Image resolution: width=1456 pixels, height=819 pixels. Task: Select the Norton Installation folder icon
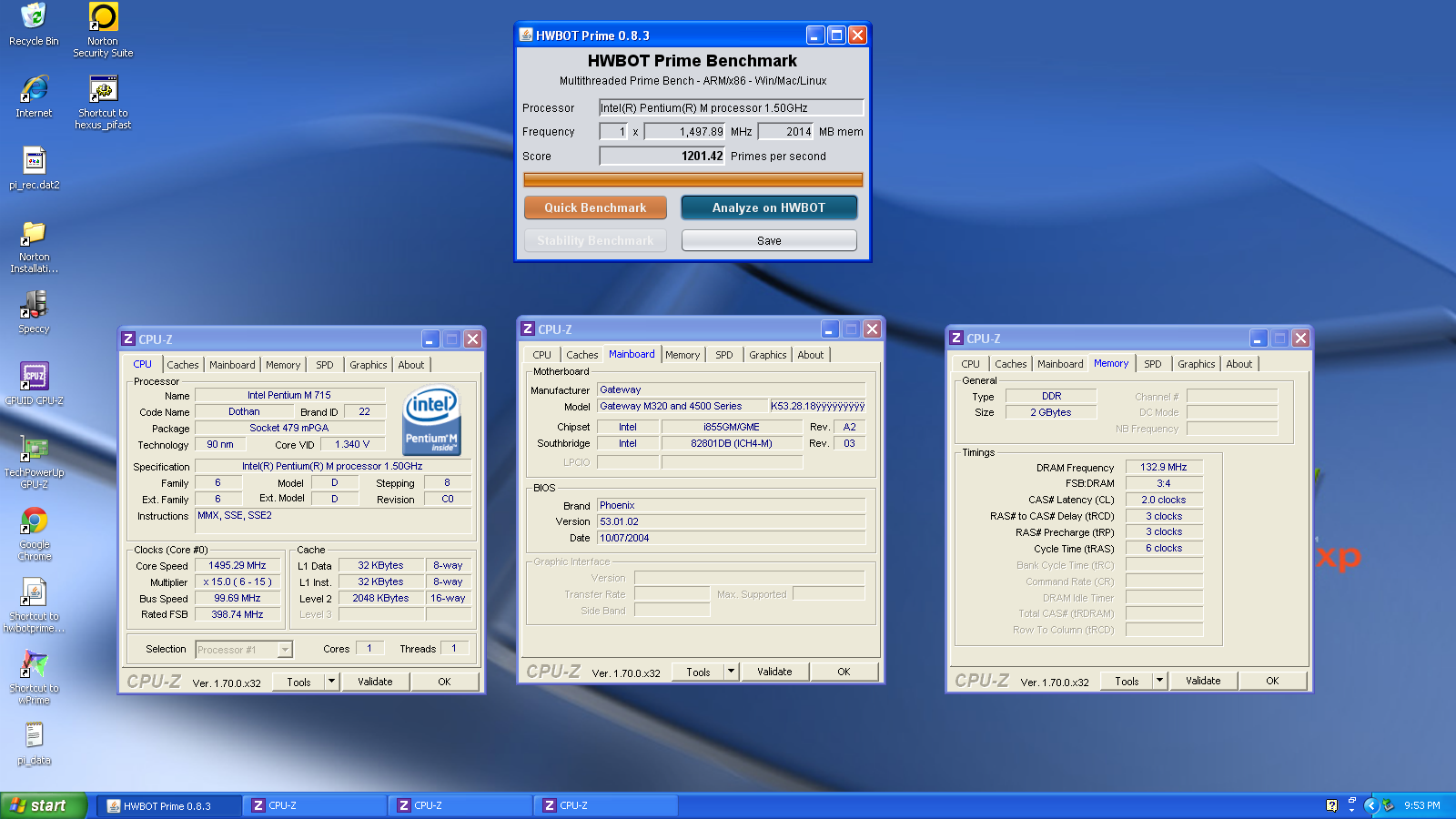[x=35, y=246]
